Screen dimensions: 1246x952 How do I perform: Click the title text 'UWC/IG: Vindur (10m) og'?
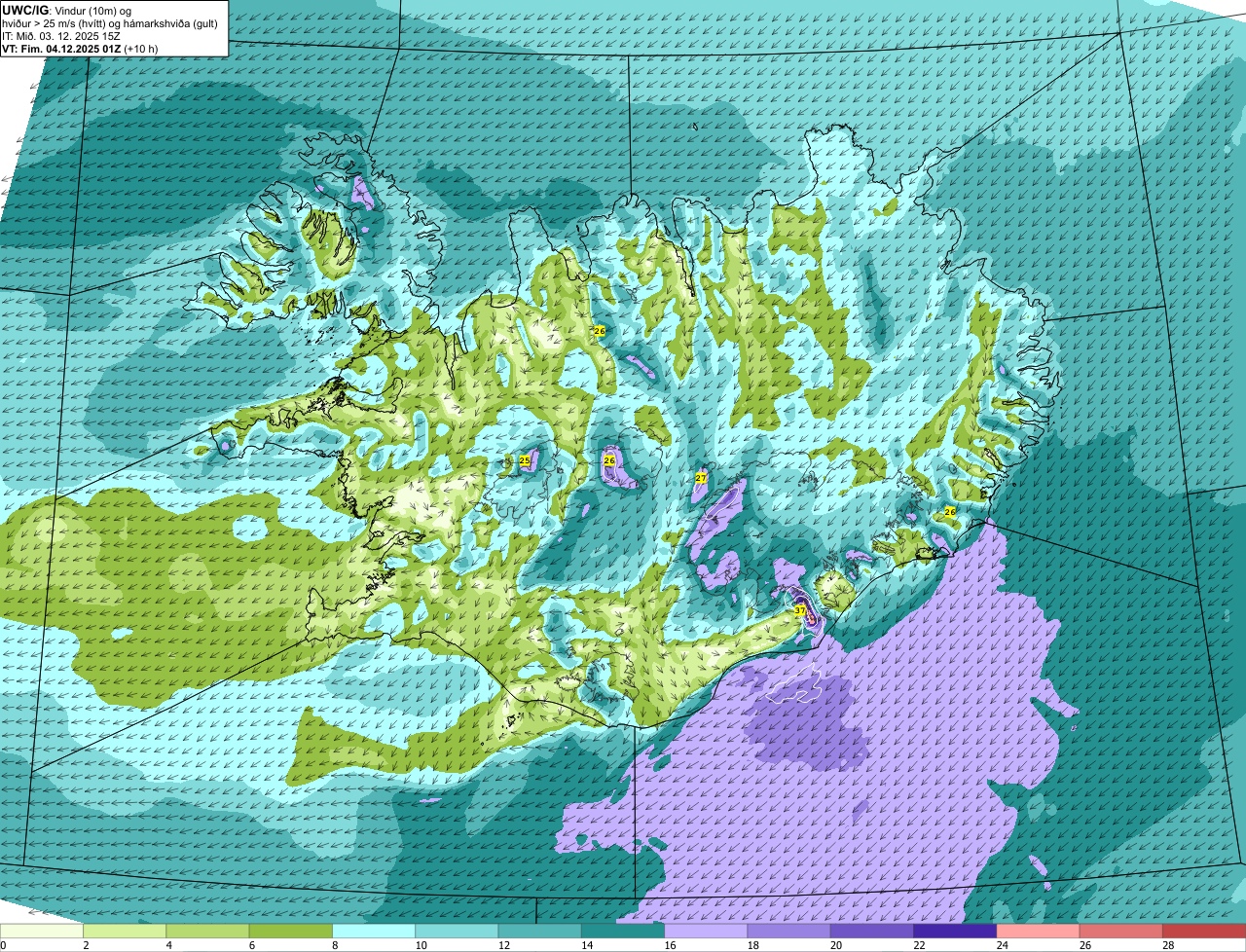click(x=66, y=10)
